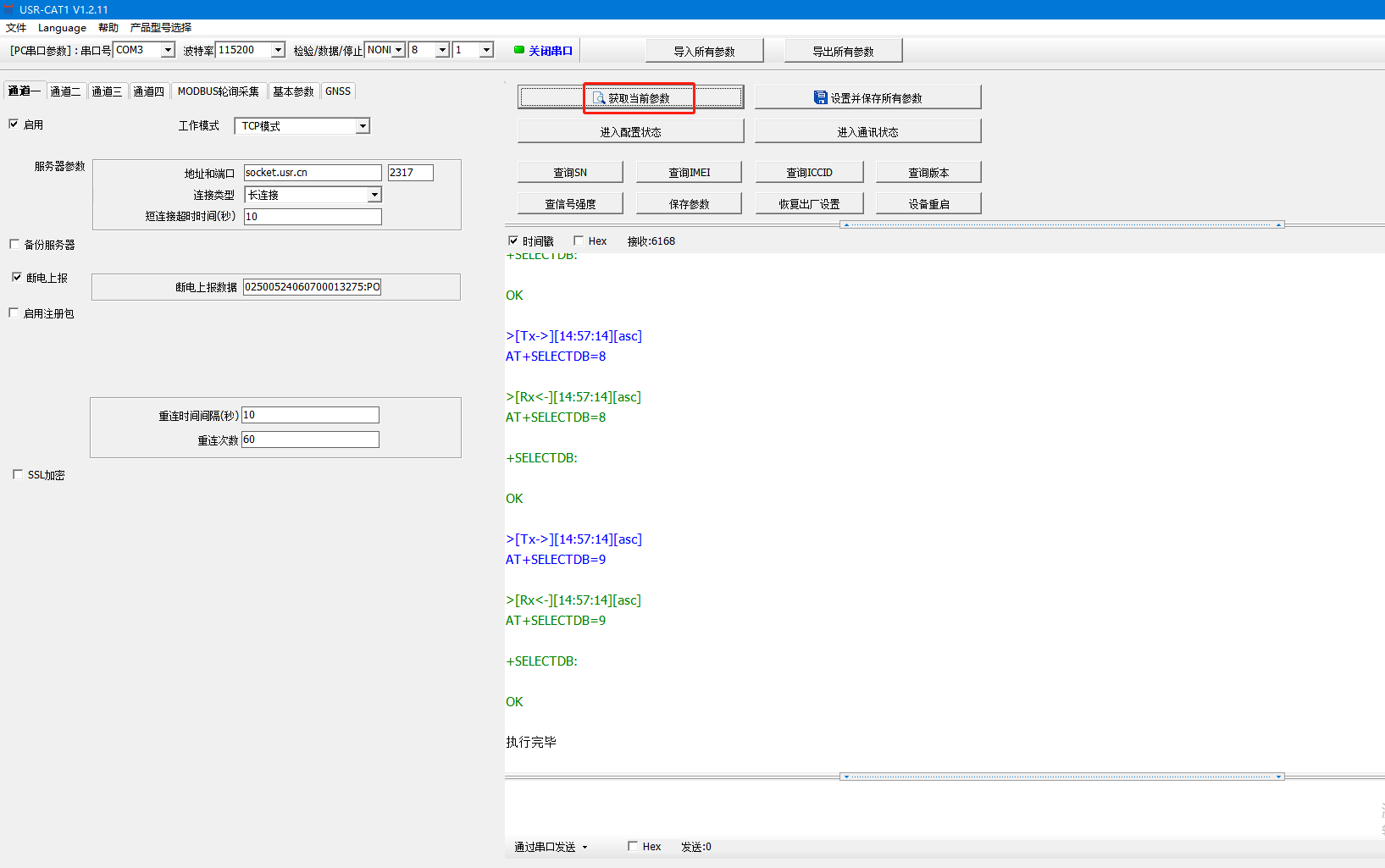Viewport: 1385px width, 868px height.
Task: Disable the 时间戳 timestamp checkbox
Action: tap(513, 240)
